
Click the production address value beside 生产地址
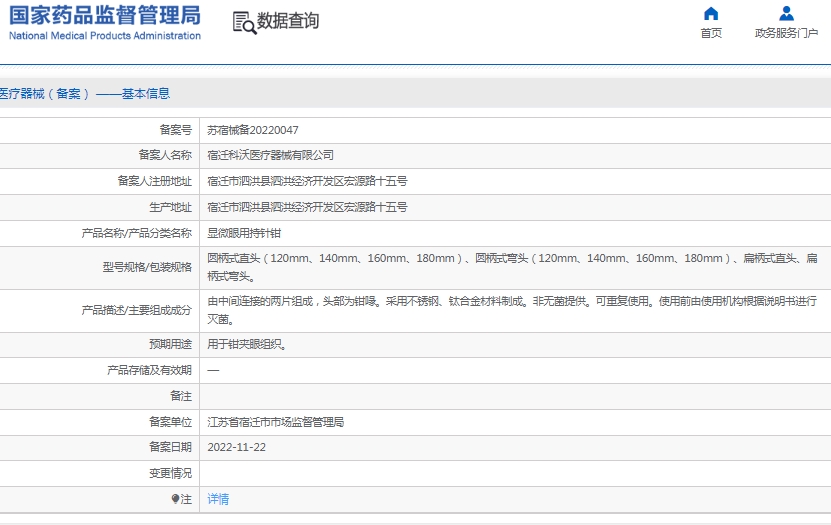tap(307, 207)
